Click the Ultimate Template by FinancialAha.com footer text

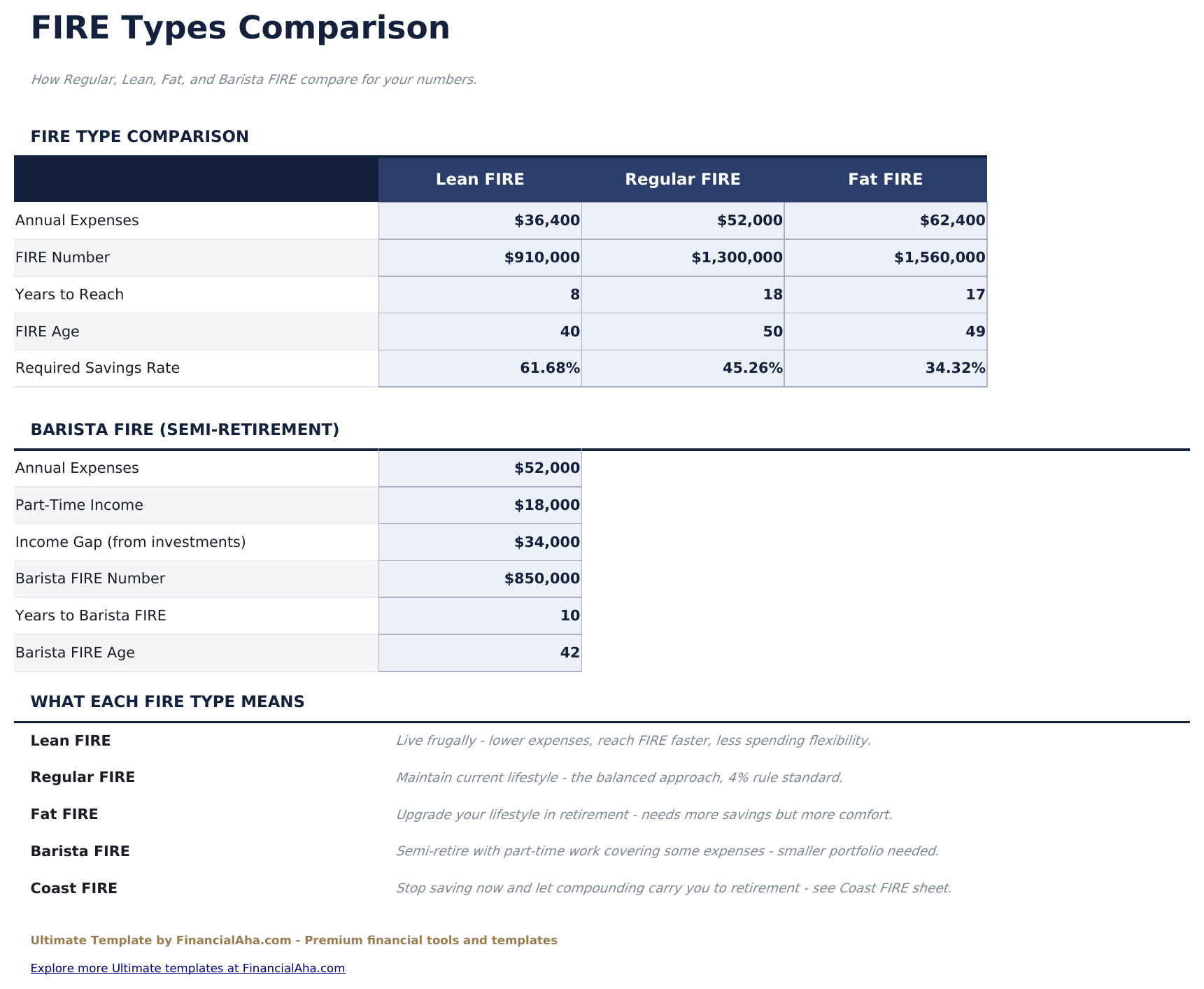[x=294, y=940]
